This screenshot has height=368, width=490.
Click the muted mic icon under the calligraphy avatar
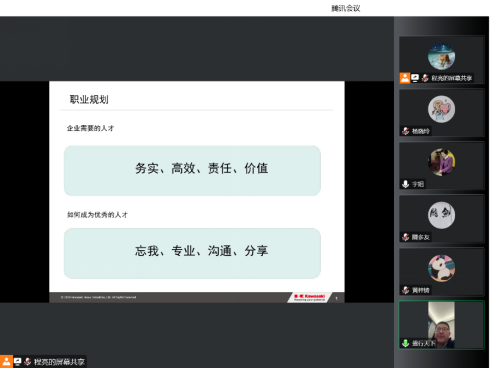coord(405,237)
